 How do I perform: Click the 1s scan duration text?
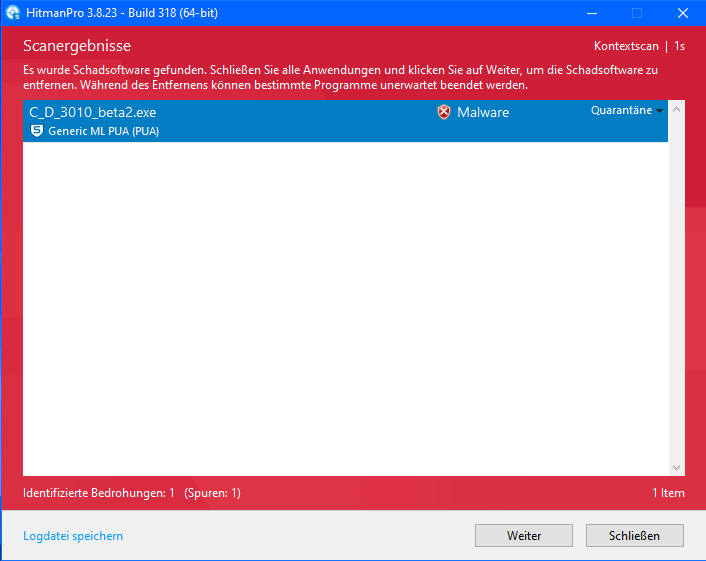point(679,46)
